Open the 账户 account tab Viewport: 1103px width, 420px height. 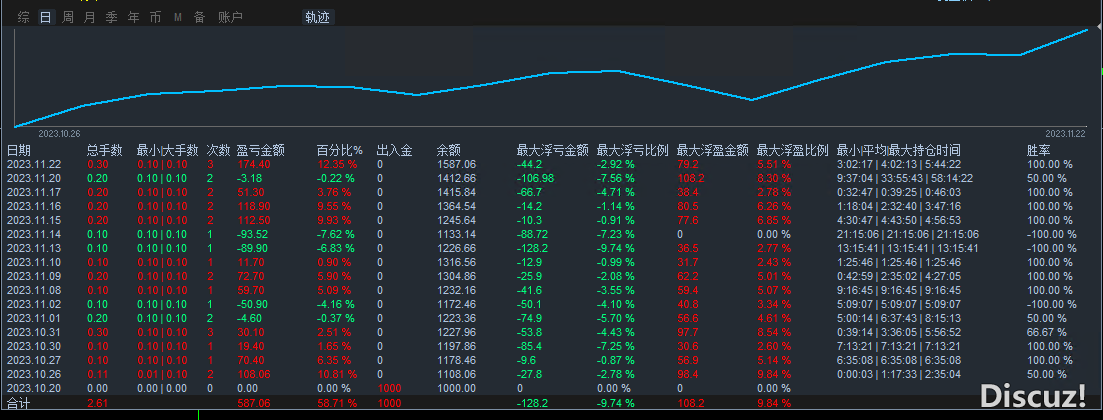tap(230, 17)
